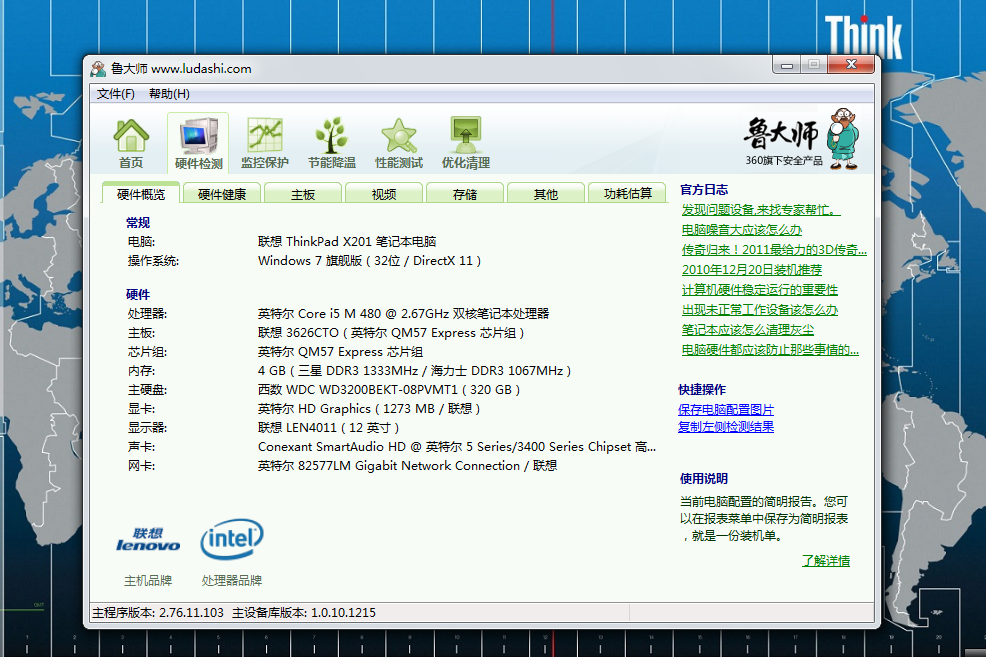The image size is (986, 657).
Task: Click the 主程序版本 2.76.11.103 status text
Action: coord(158,612)
